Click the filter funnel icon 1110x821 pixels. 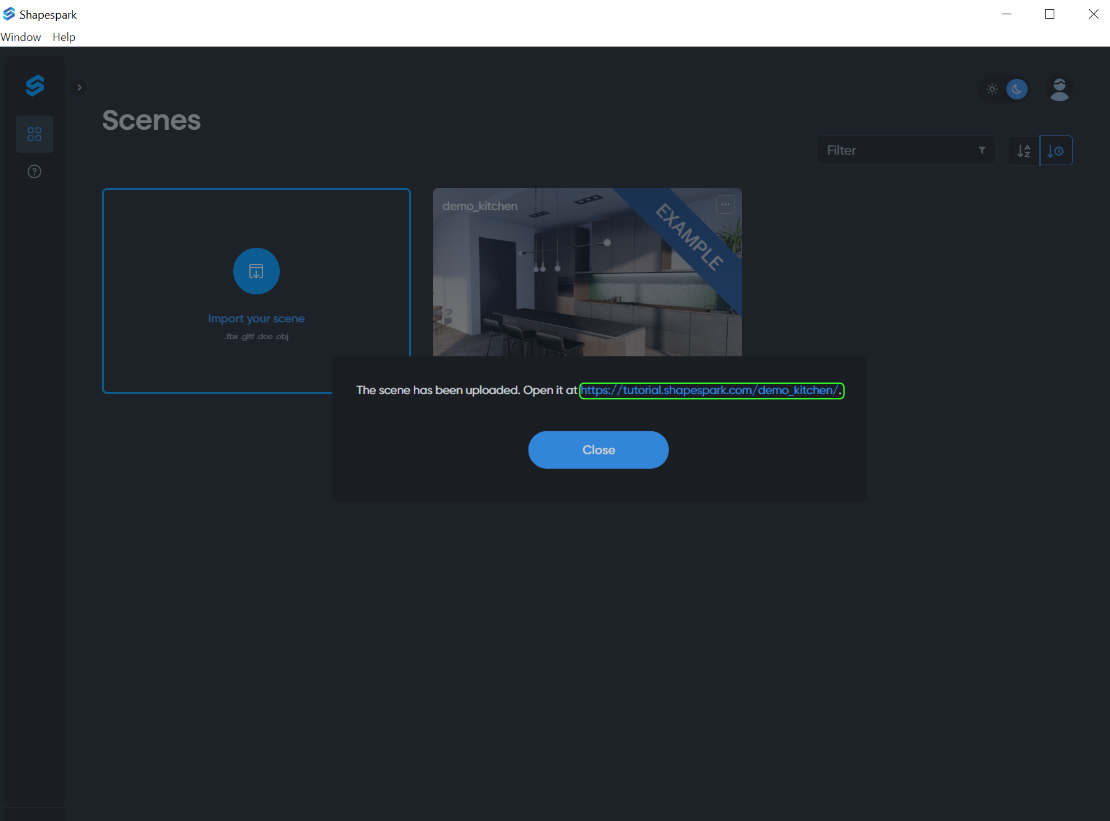click(982, 150)
